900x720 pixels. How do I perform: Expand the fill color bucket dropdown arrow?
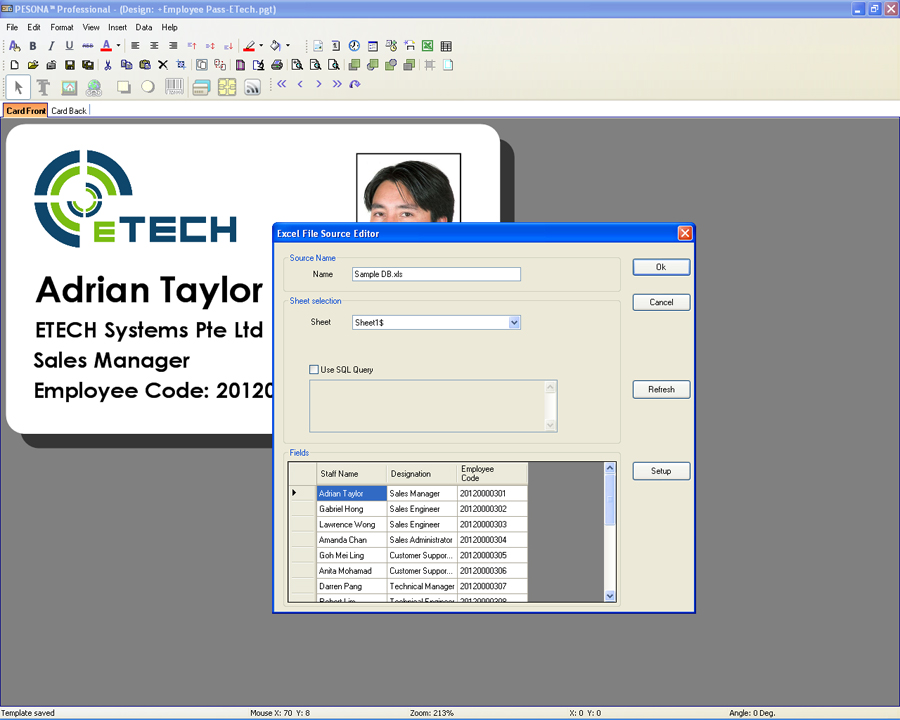click(x=288, y=46)
